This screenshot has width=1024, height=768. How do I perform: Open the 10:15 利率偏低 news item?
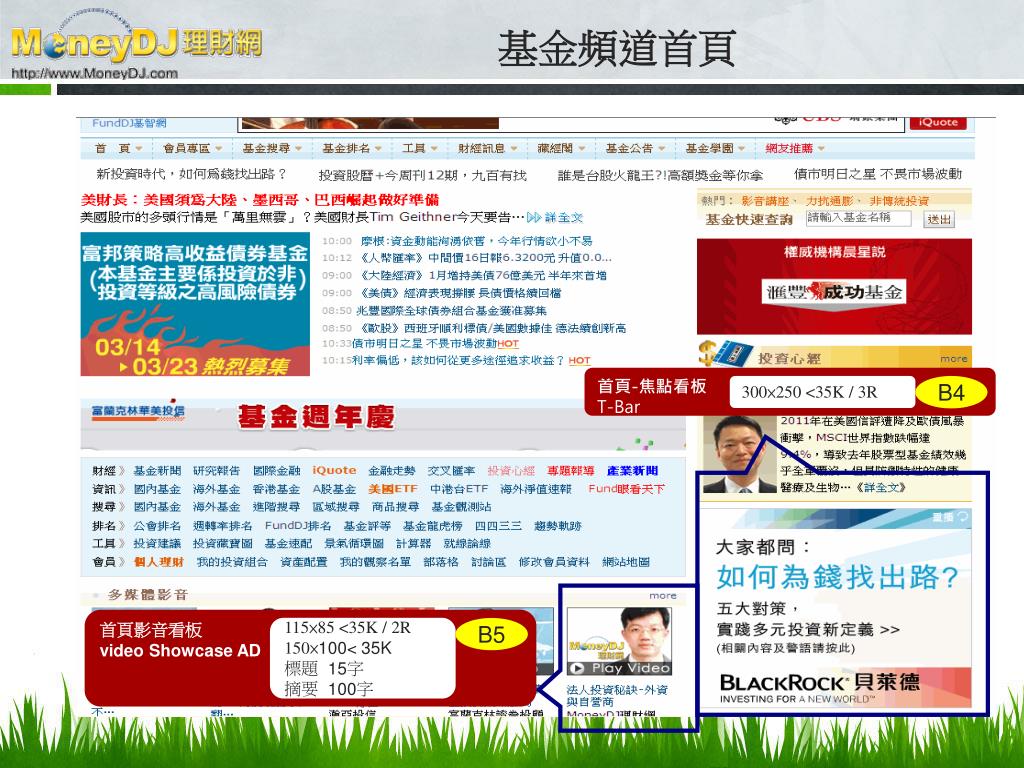tap(456, 360)
